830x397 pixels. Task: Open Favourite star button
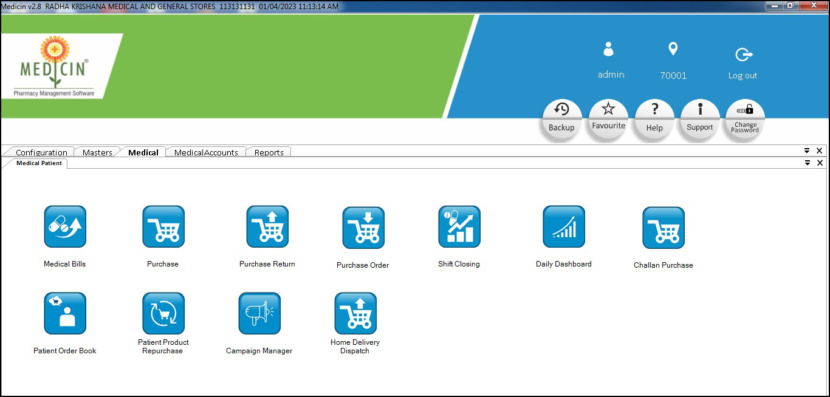tap(608, 119)
